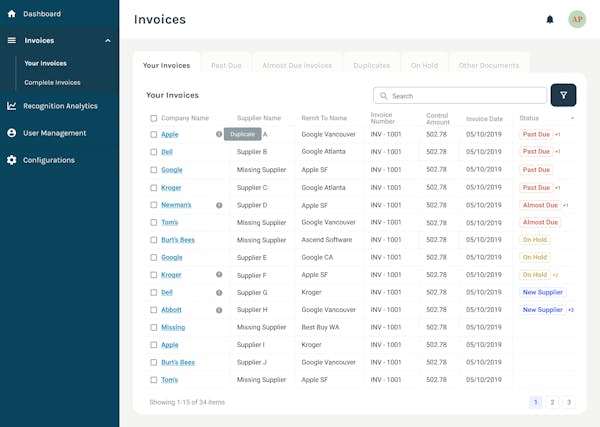Click info icon on the Newman's row
Screen dimensions: 600x427
click(x=219, y=205)
